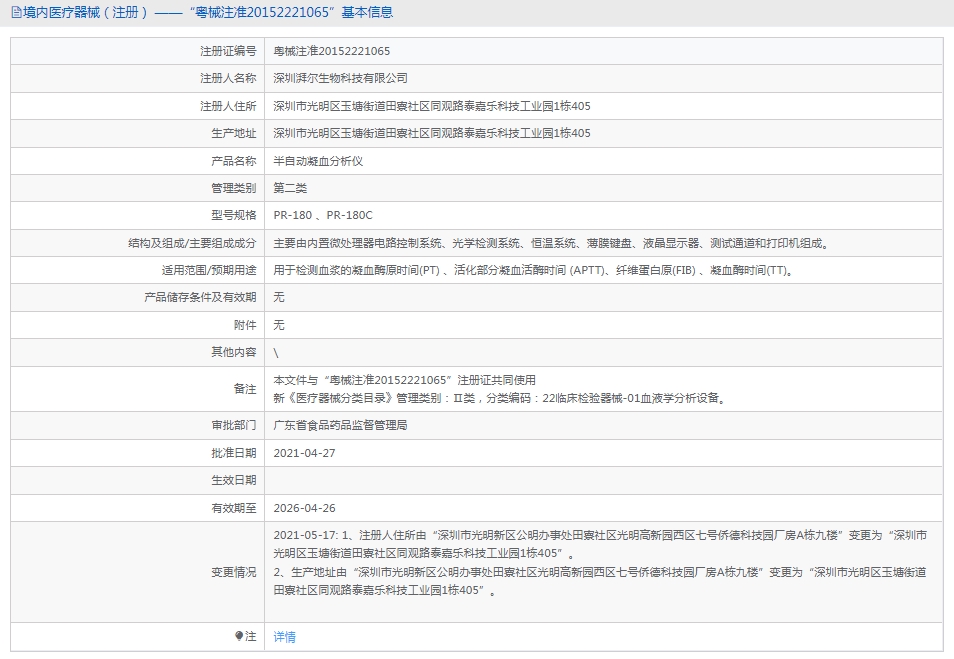The height and width of the screenshot is (659, 954).
Task: Click the 2021-05-17 change record first line
Action: 600,535
